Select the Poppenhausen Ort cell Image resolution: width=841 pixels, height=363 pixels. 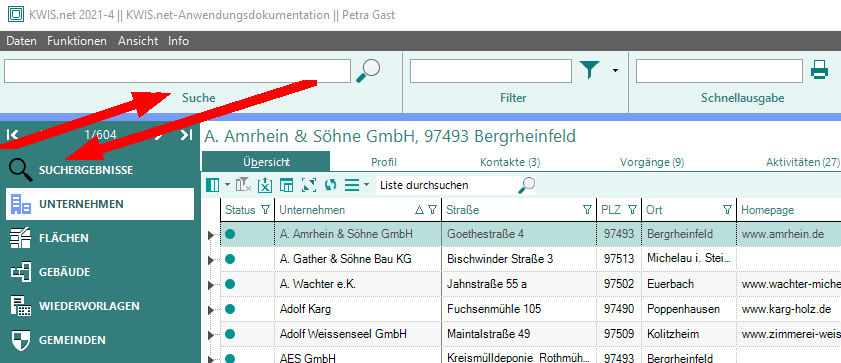[x=689, y=309]
